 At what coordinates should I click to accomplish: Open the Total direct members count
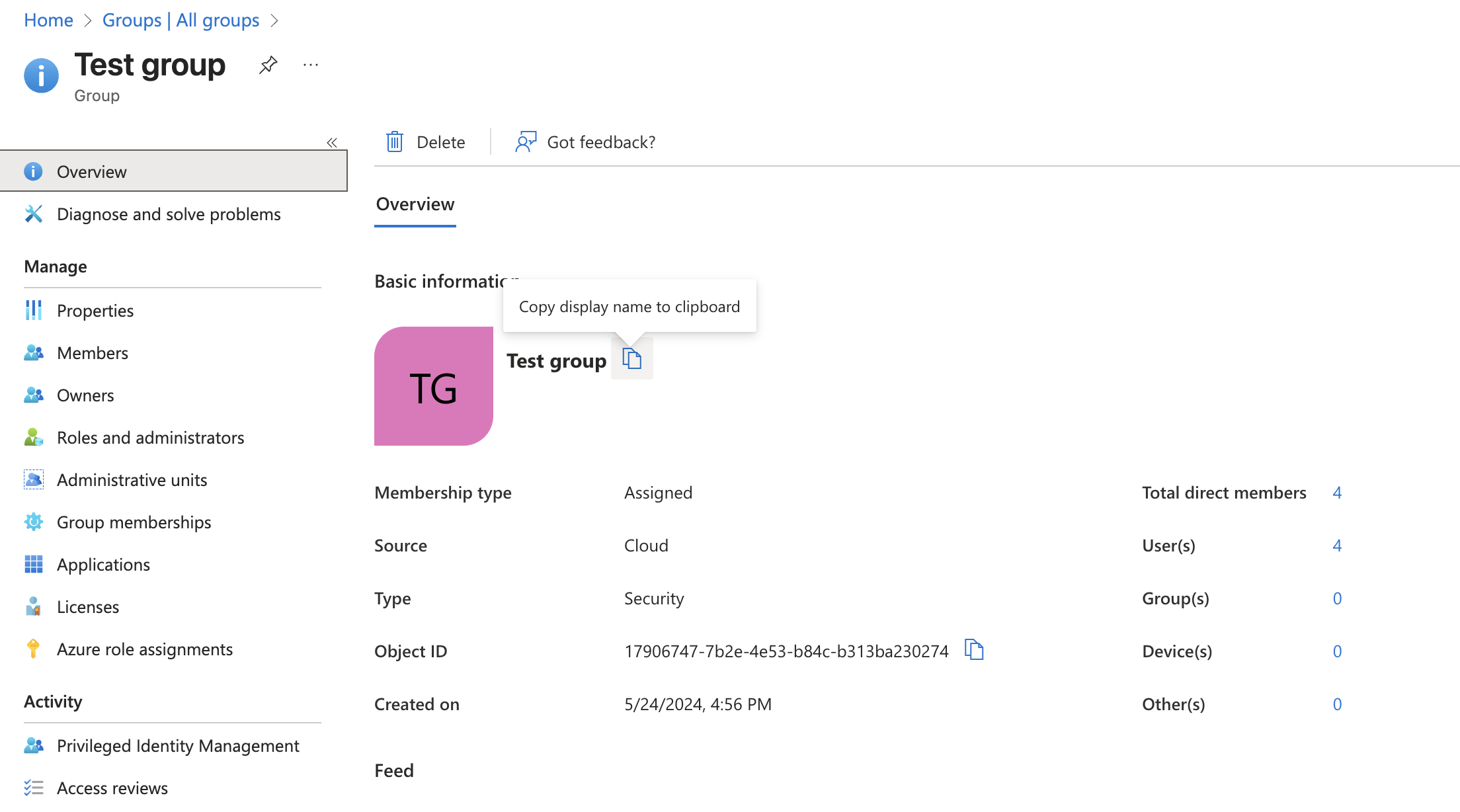1337,493
